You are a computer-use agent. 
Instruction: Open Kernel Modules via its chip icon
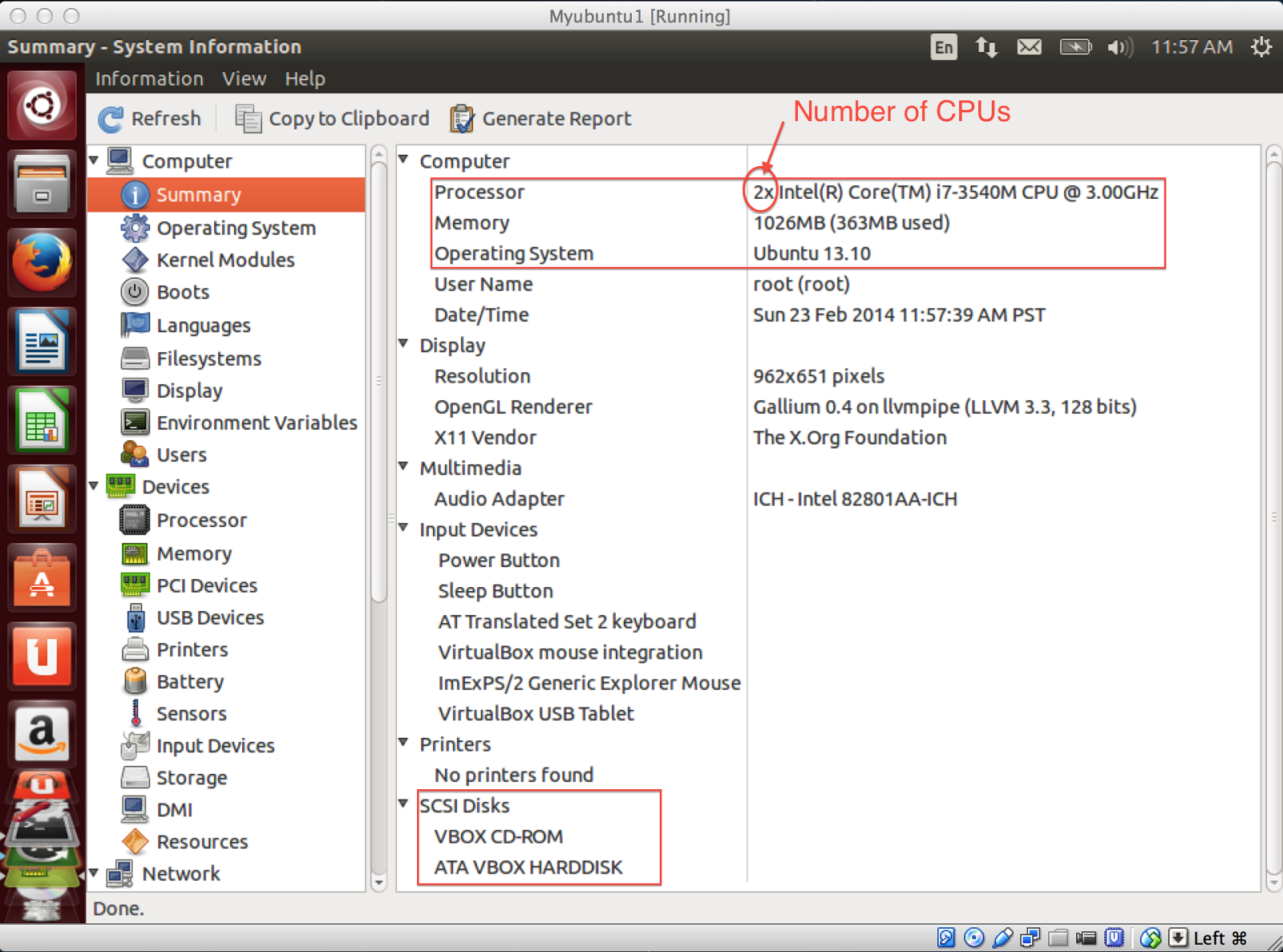pos(135,259)
